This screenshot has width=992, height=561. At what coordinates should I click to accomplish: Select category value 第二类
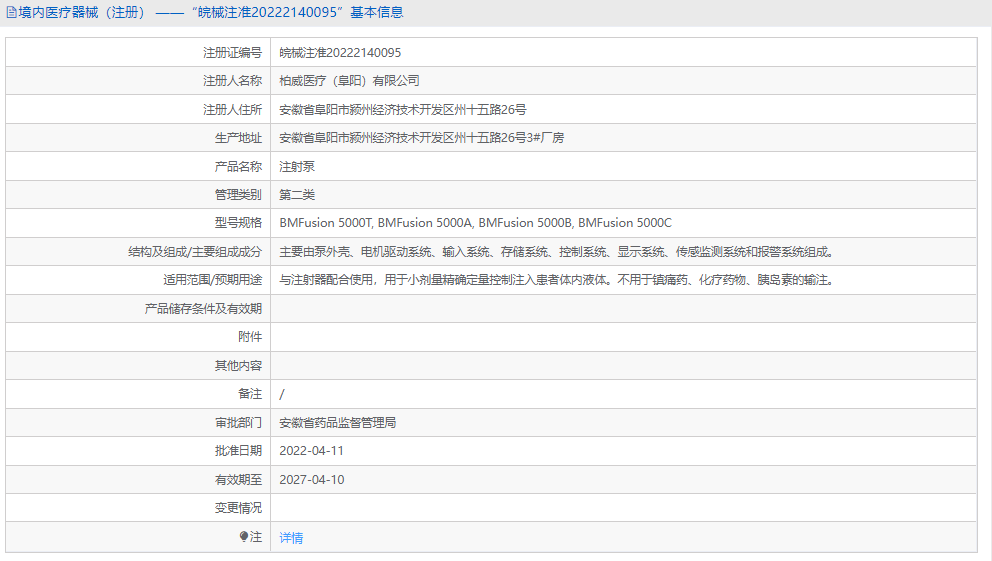pos(297,195)
